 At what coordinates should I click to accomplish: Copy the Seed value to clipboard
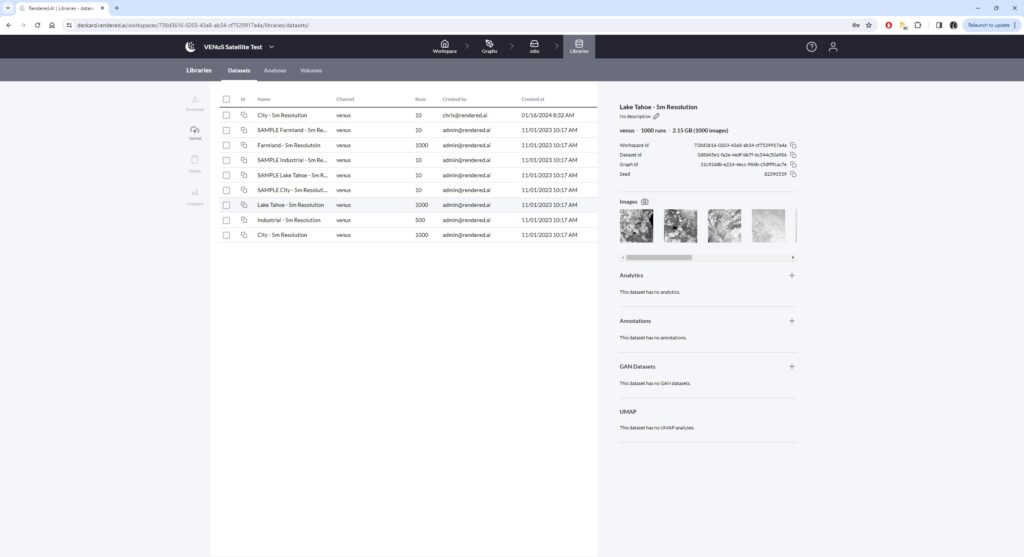pyautogui.click(x=793, y=174)
